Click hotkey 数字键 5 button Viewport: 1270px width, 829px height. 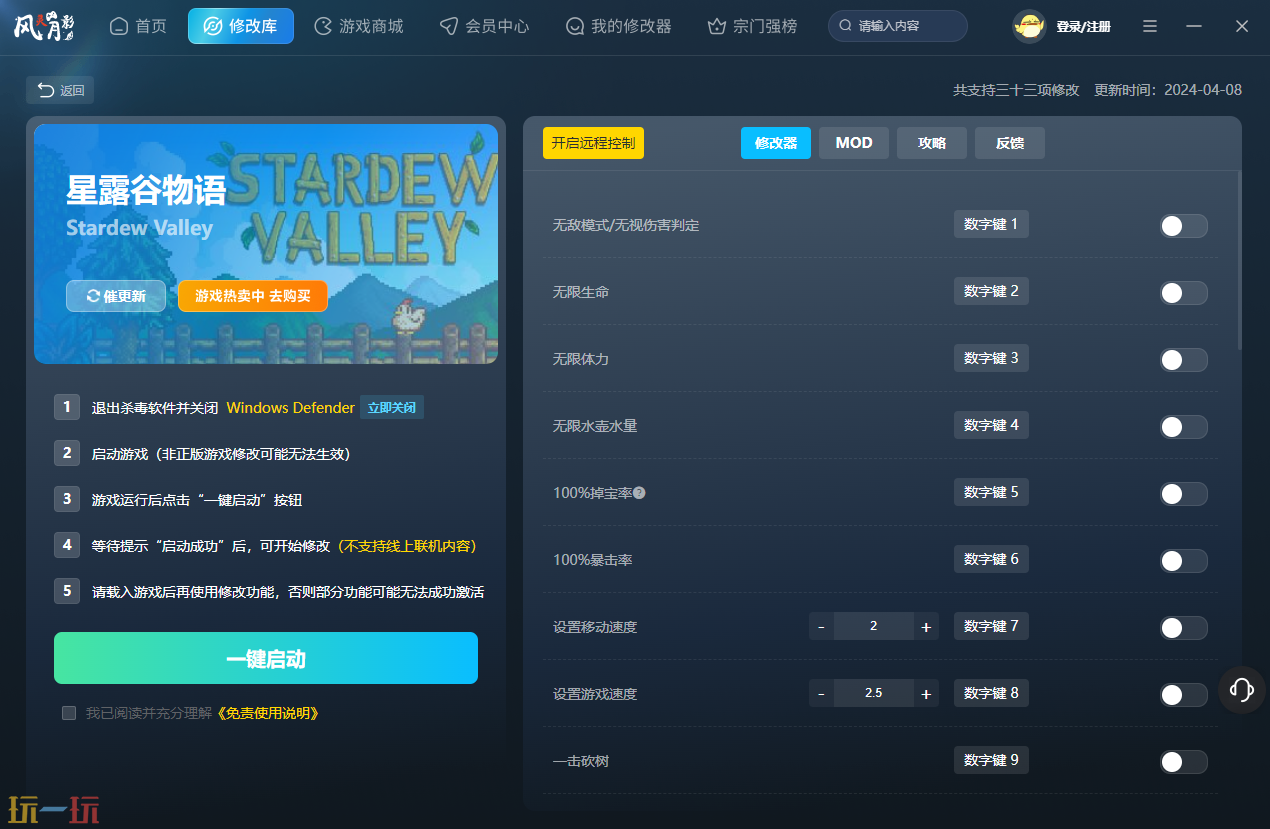pyautogui.click(x=991, y=492)
